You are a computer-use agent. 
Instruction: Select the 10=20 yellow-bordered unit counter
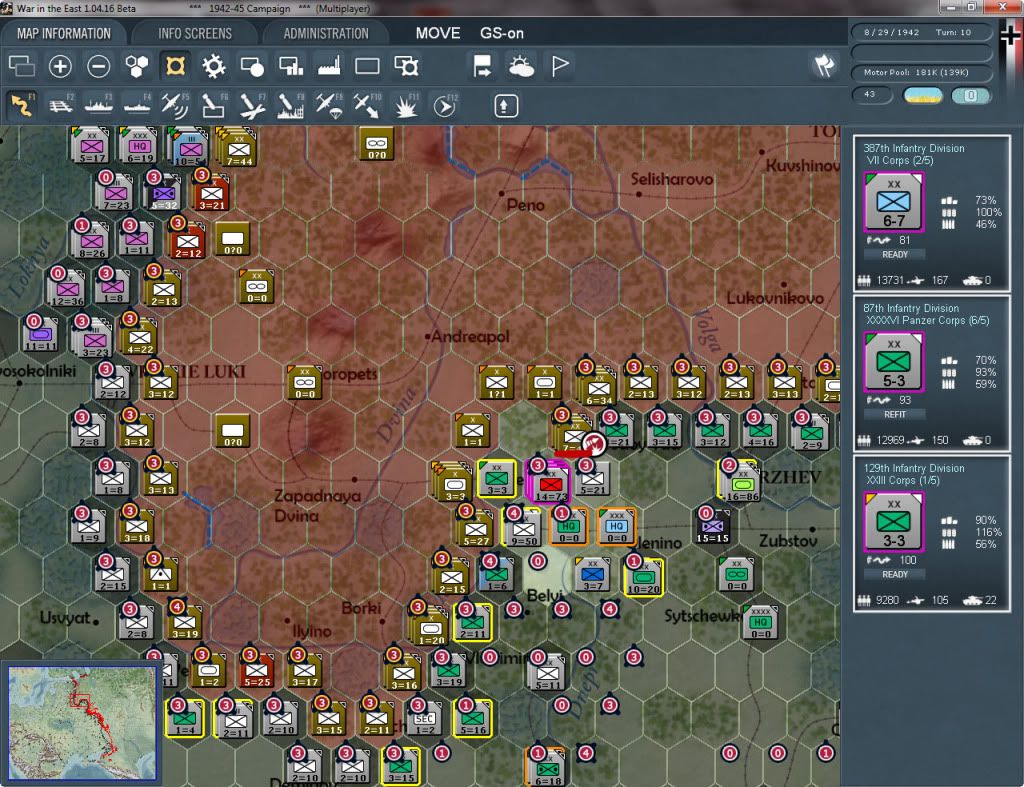[x=643, y=577]
